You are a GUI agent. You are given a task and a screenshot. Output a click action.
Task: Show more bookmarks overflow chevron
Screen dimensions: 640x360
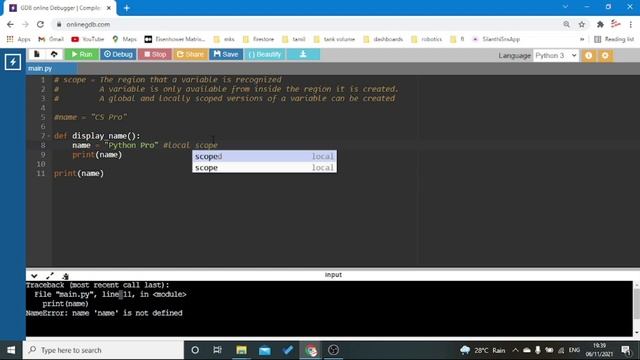click(x=582, y=39)
